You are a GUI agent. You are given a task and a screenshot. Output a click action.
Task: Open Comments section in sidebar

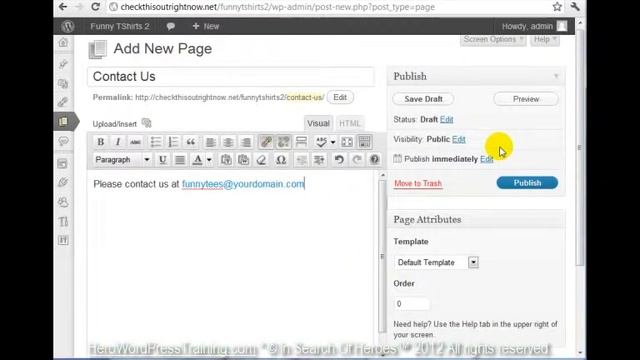63,141
